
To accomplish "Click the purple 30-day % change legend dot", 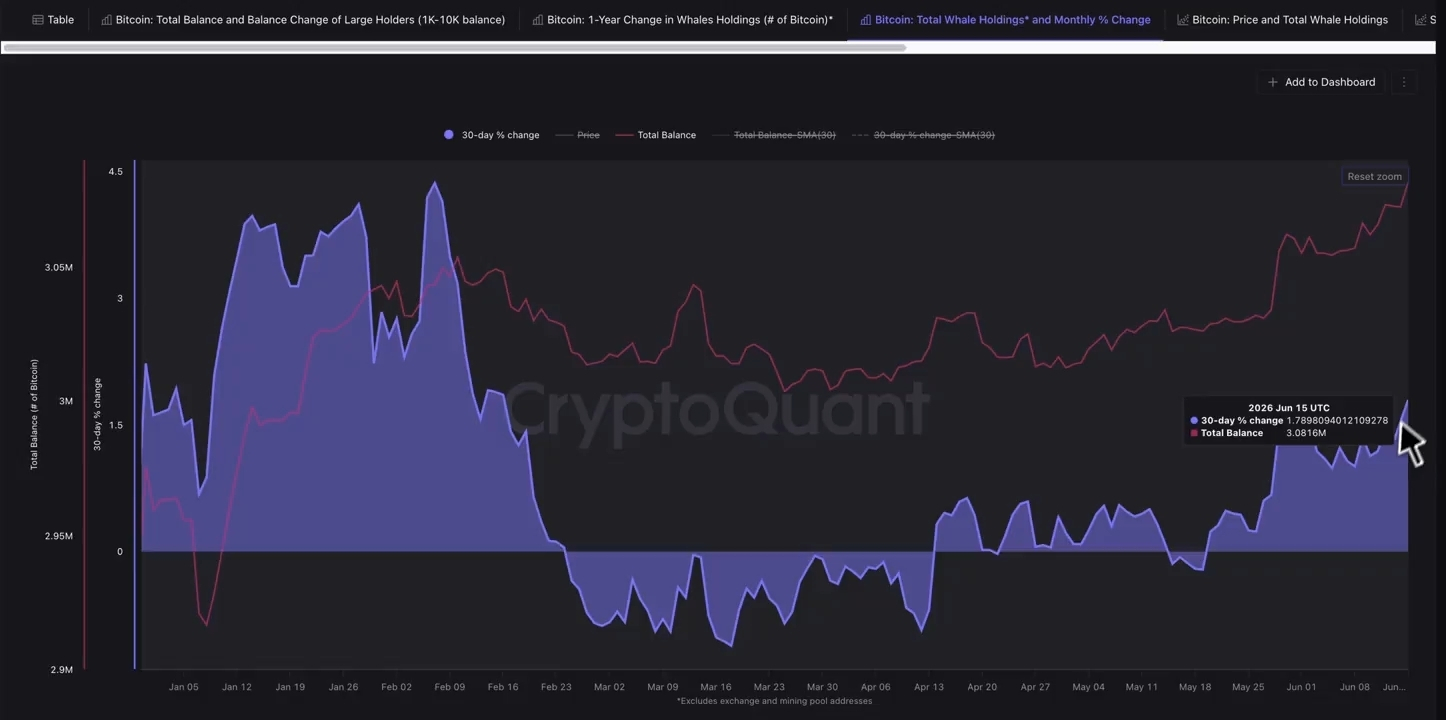I will 449,135.
